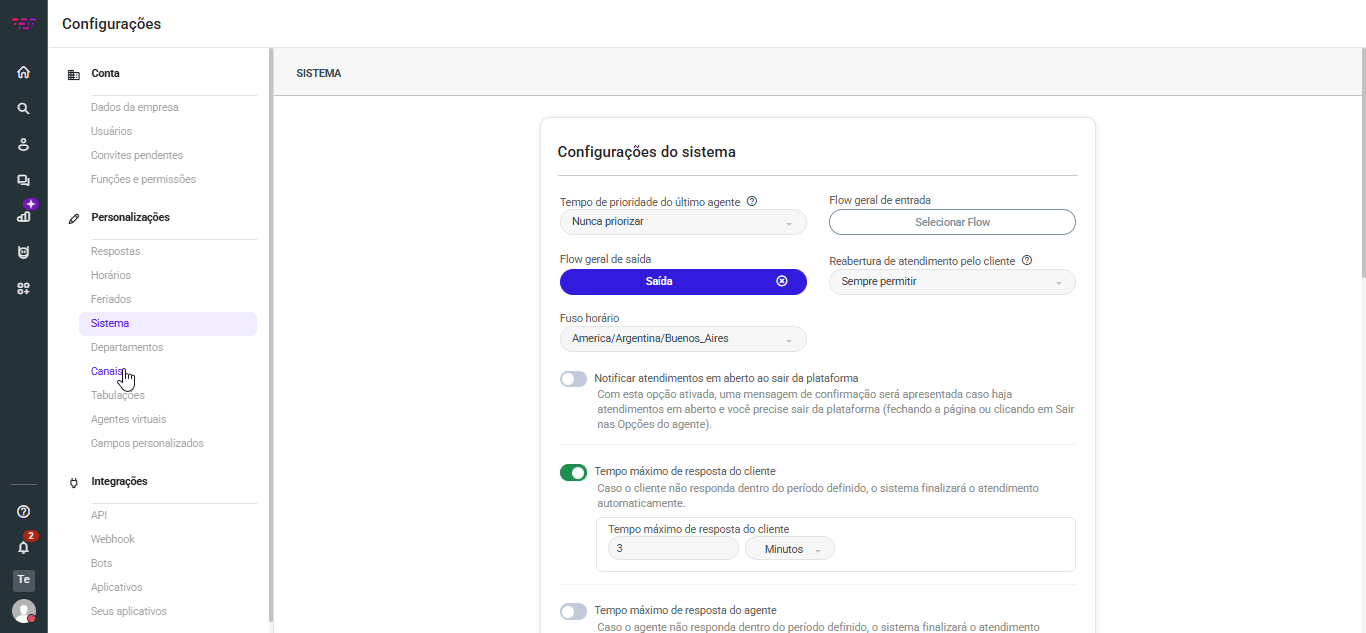Click the Conta section header
Viewport: 1366px width, 633px height.
105,73
